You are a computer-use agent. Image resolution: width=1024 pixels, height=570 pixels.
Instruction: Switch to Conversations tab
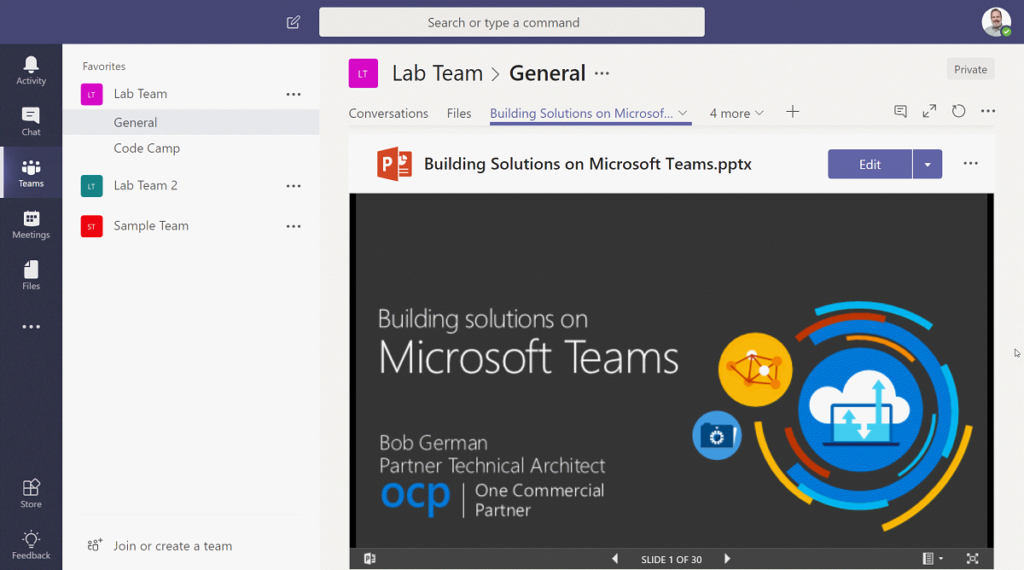pos(389,113)
